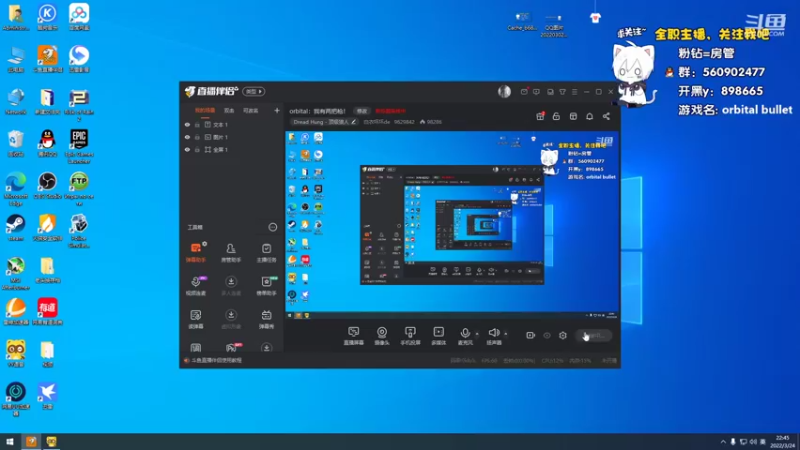The image size is (800, 450).
Task: Open the 读弹幕 tool
Action: (x=196, y=319)
